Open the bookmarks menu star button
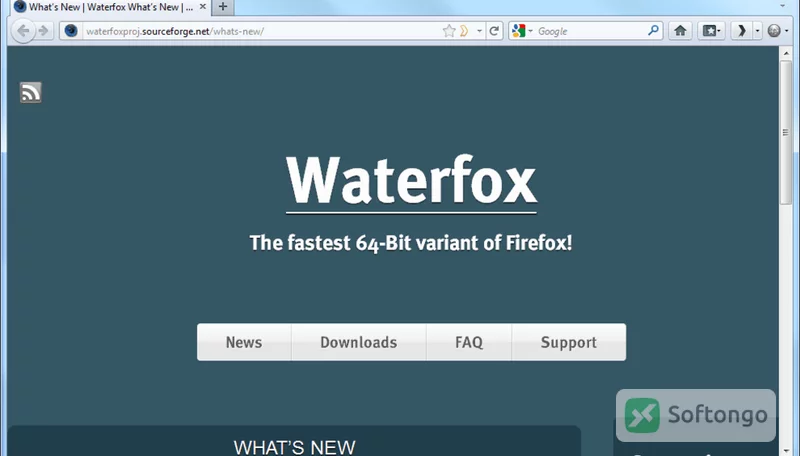 711,31
